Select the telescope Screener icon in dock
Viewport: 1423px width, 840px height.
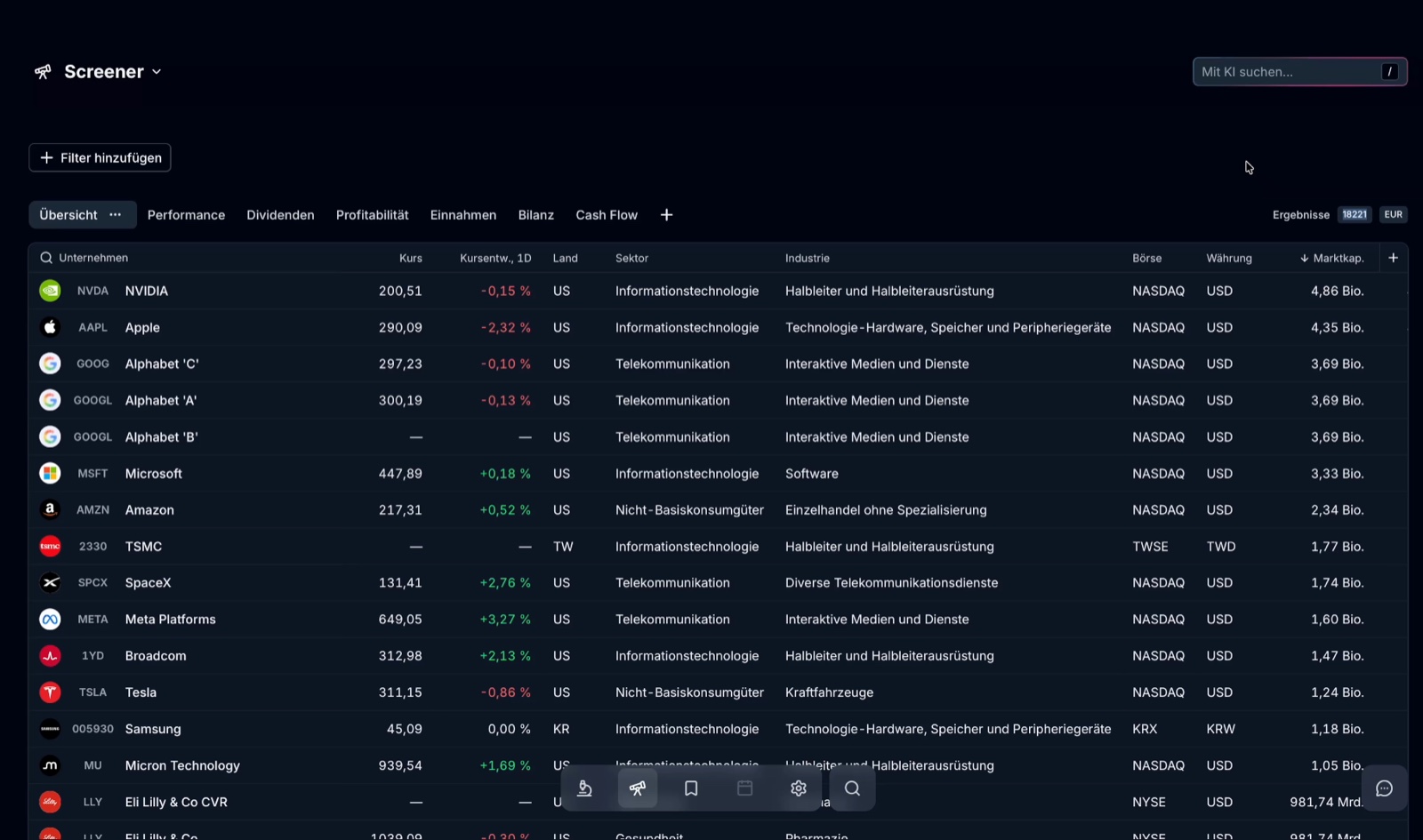[638, 788]
